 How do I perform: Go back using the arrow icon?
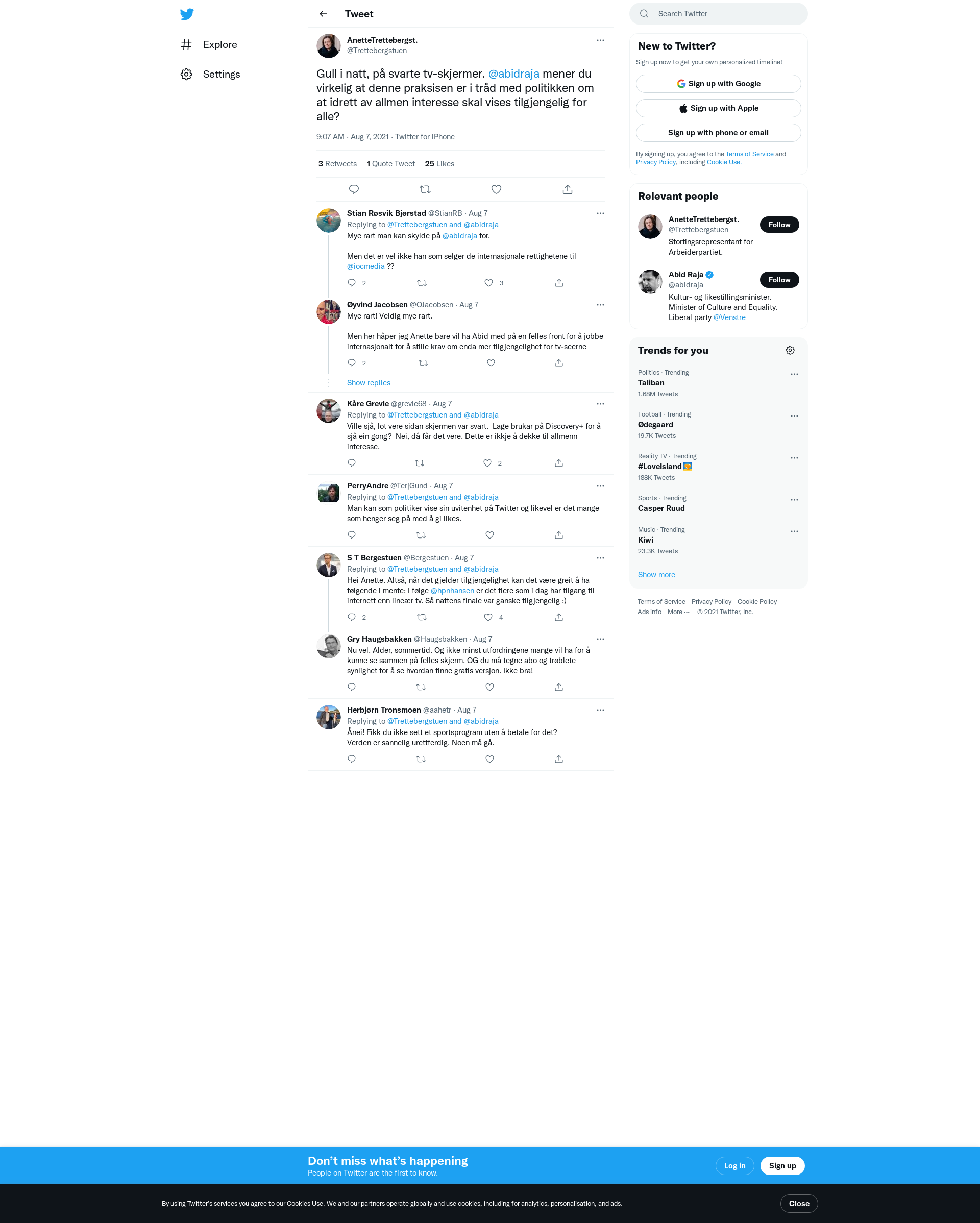click(x=323, y=14)
